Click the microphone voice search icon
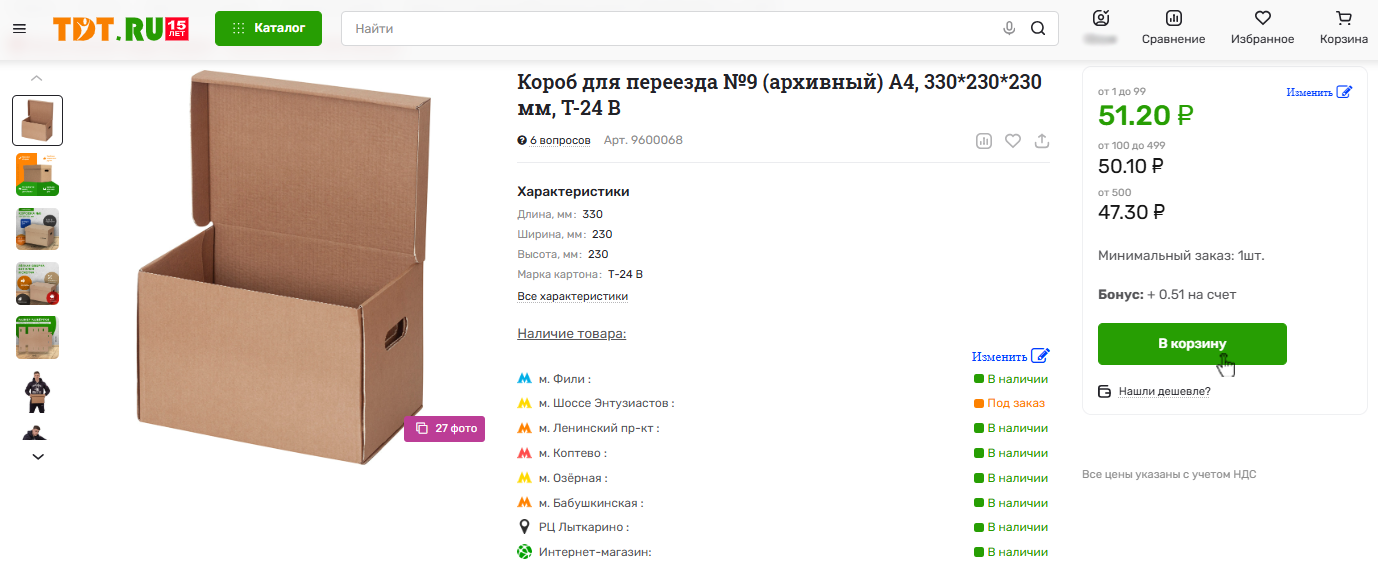 point(1009,28)
